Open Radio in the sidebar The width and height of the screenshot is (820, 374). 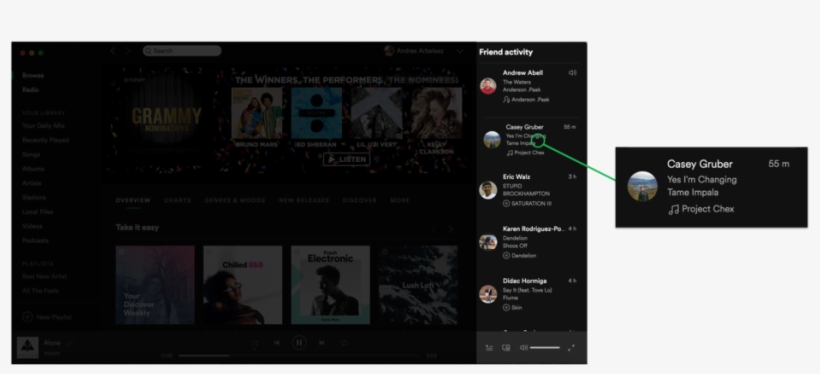pyautogui.click(x=30, y=90)
